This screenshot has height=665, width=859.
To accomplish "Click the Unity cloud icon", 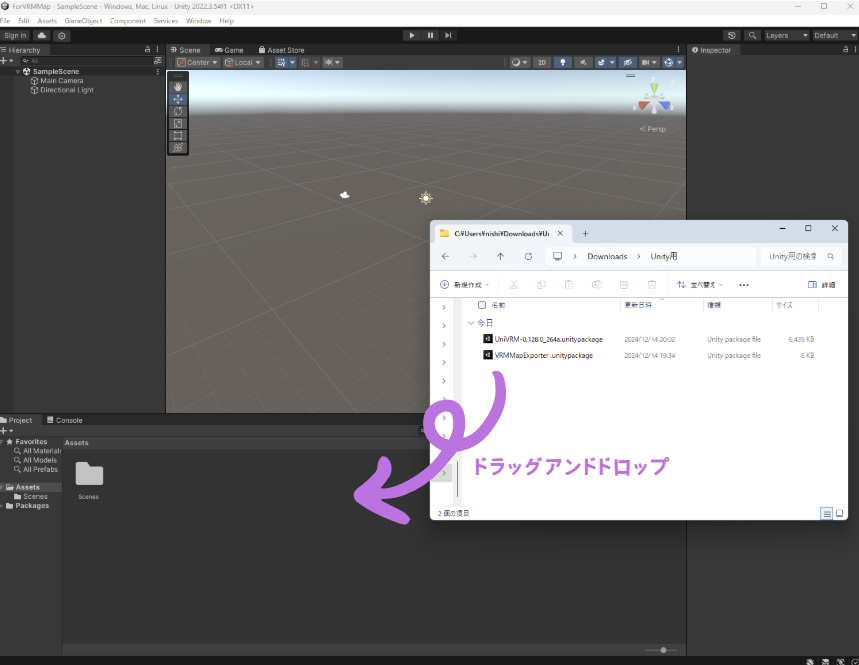I will [x=42, y=36].
